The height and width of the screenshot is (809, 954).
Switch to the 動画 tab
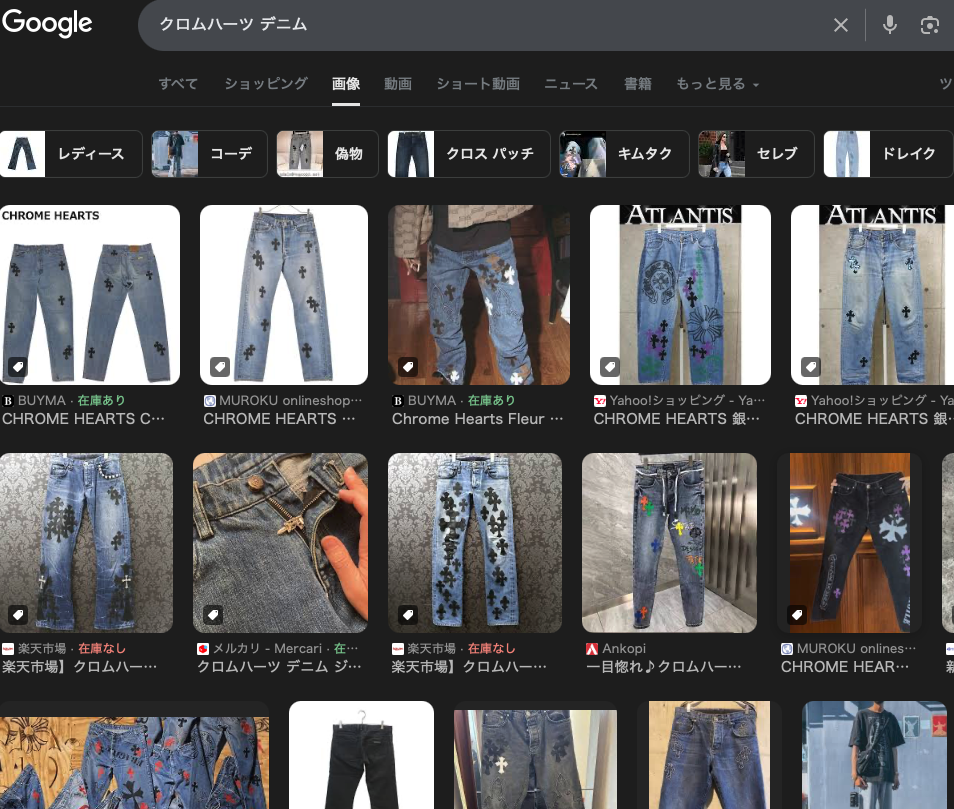pyautogui.click(x=398, y=84)
